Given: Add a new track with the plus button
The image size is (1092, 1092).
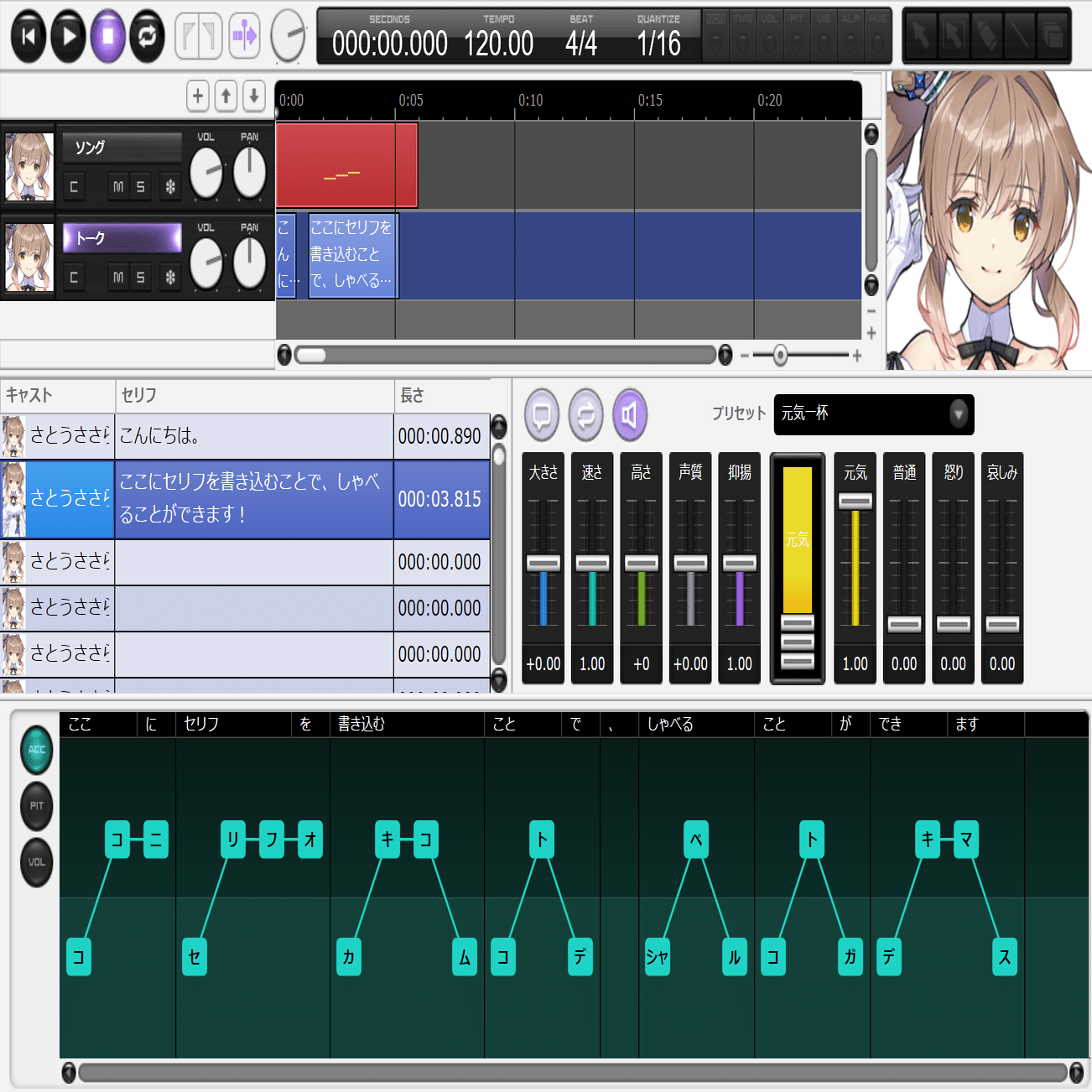Looking at the screenshot, I should (198, 96).
